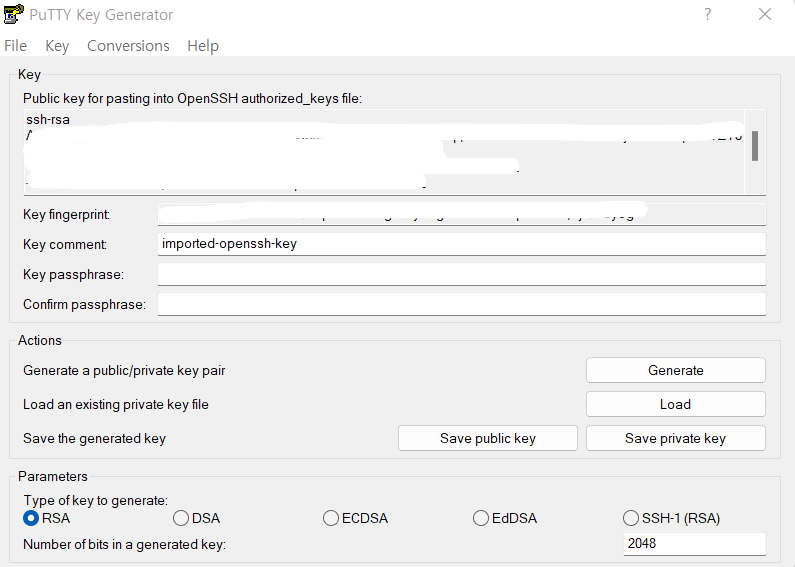Open the File menu
795x567 pixels.
[x=15, y=46]
